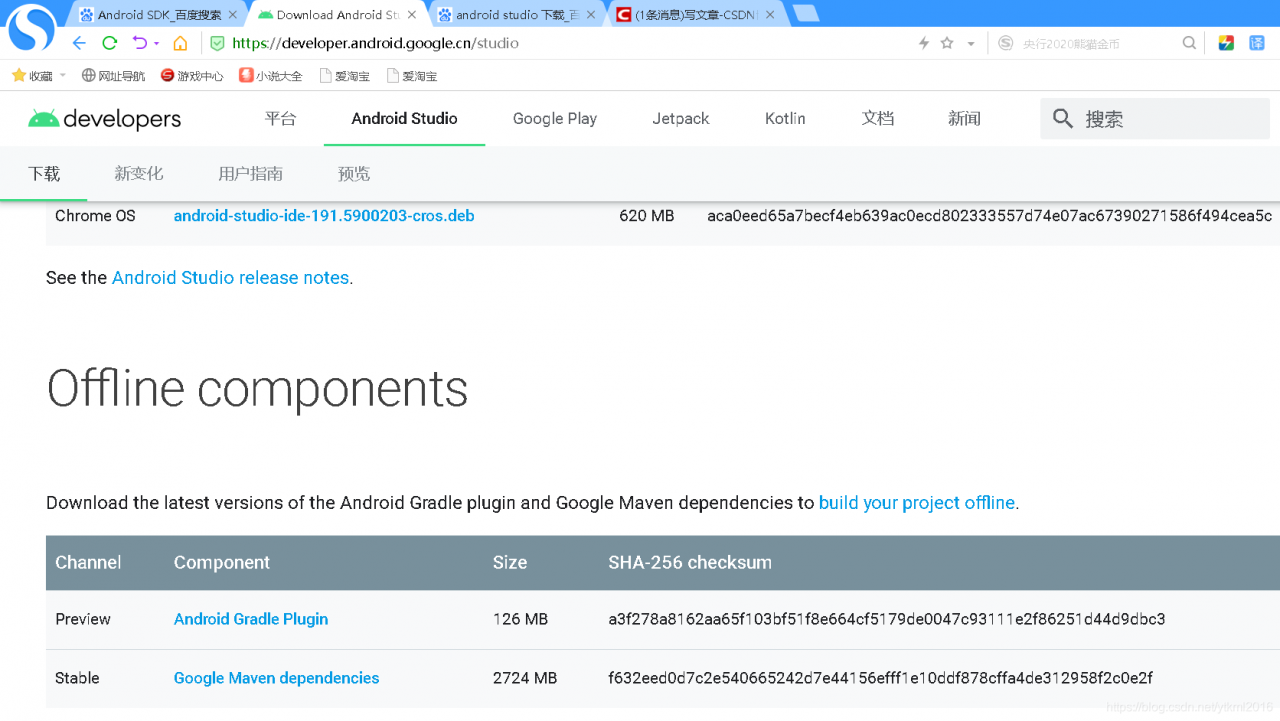This screenshot has width=1280, height=721.
Task: Open 文档 navigation item
Action: [x=878, y=118]
